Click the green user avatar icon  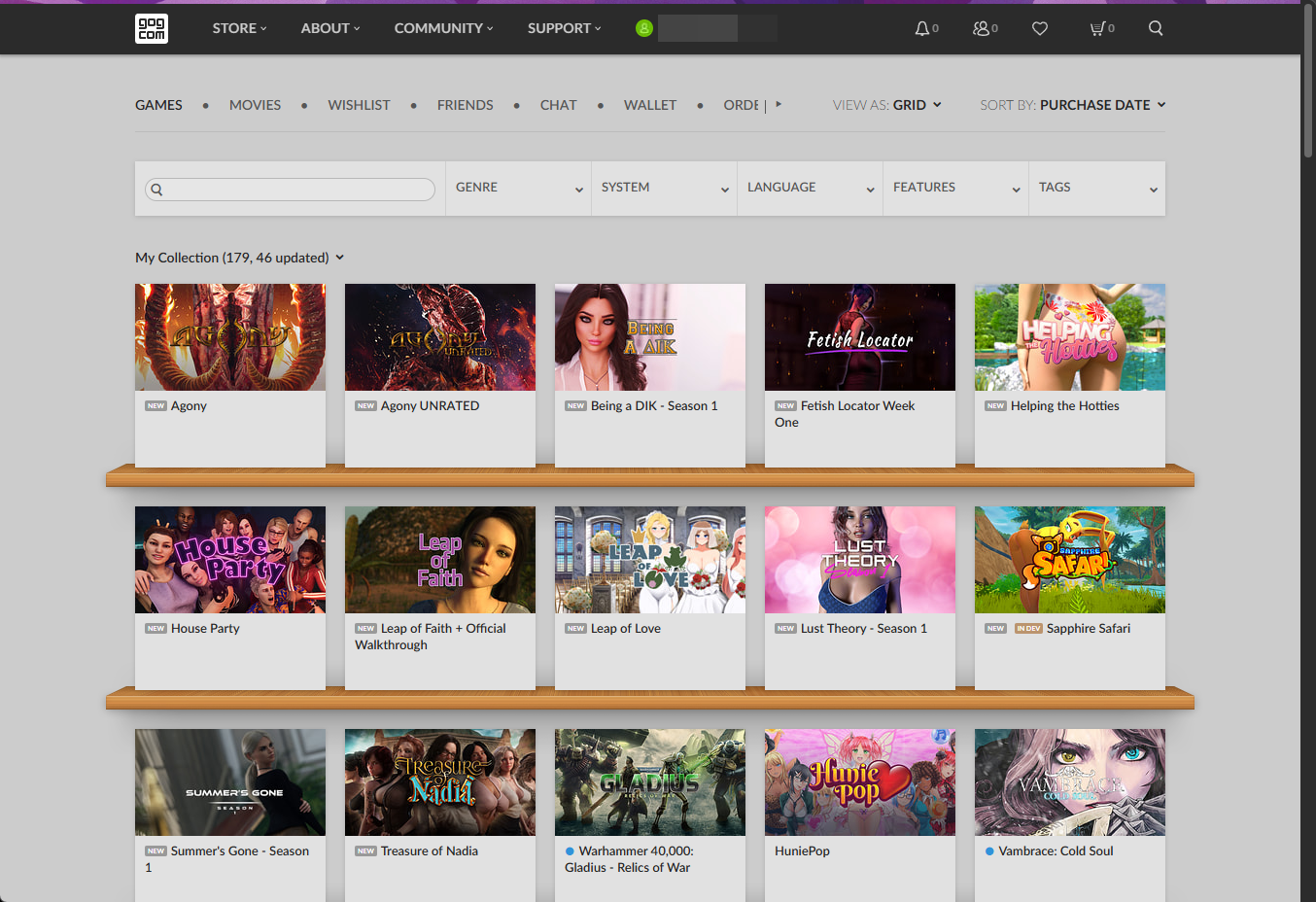(x=643, y=28)
